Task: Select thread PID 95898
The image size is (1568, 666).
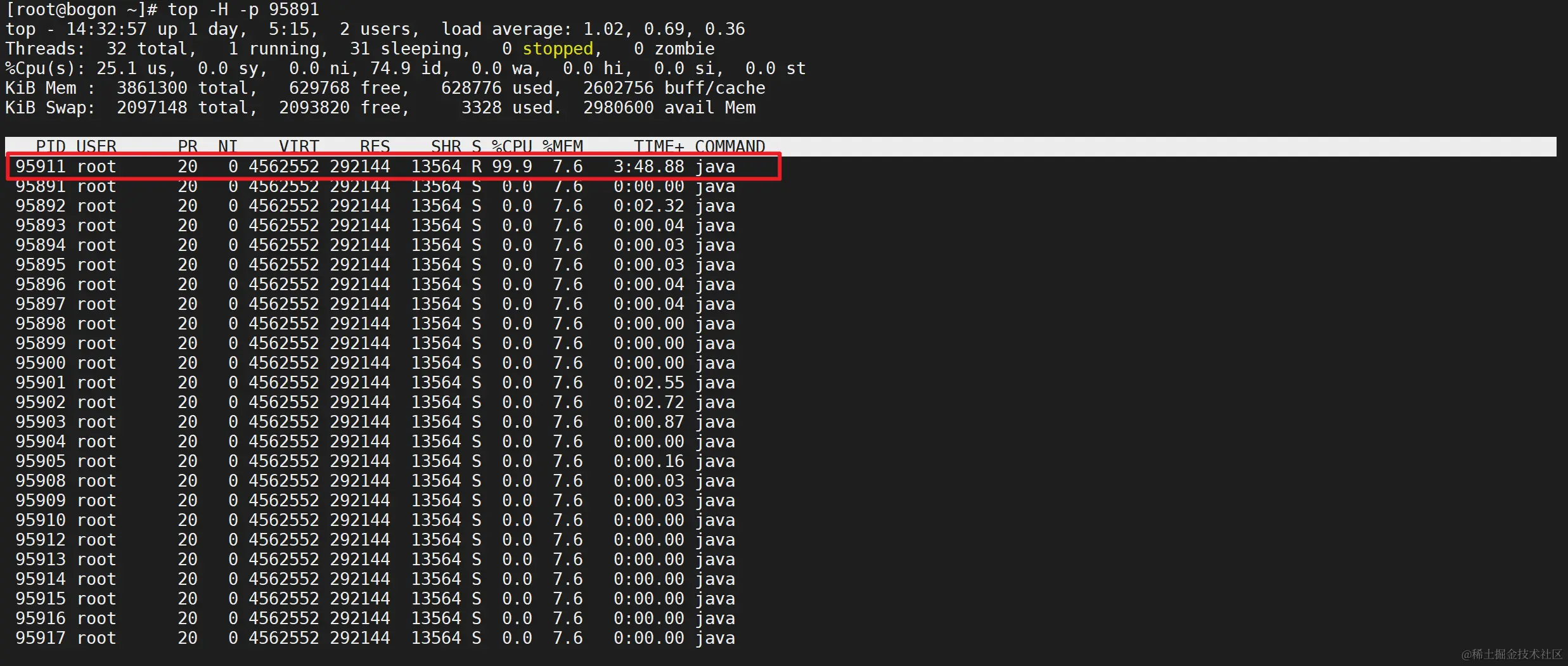Action: pos(41,324)
